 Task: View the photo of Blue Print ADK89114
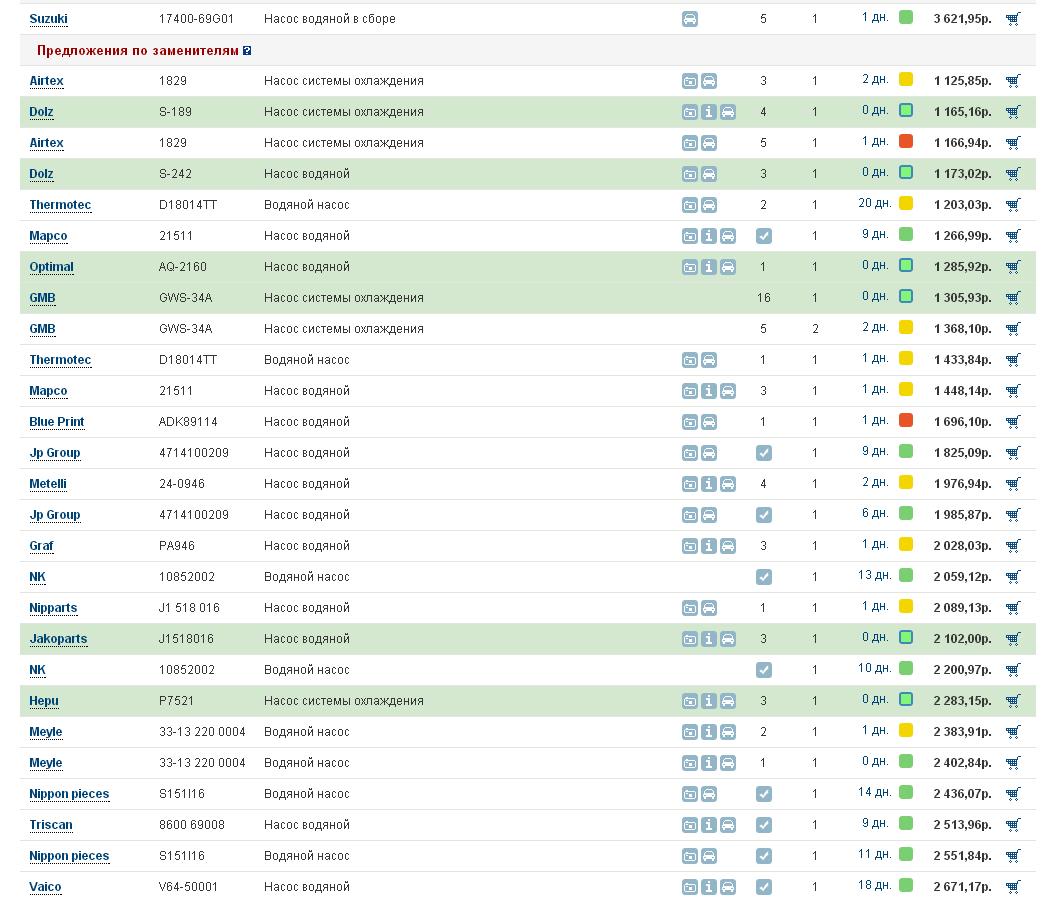[690, 422]
